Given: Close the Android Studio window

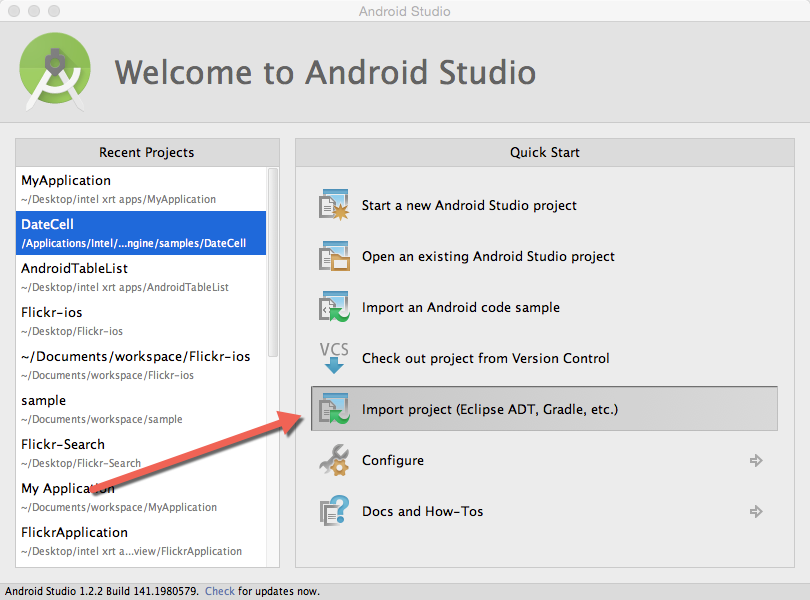Looking at the screenshot, I should tap(14, 11).
